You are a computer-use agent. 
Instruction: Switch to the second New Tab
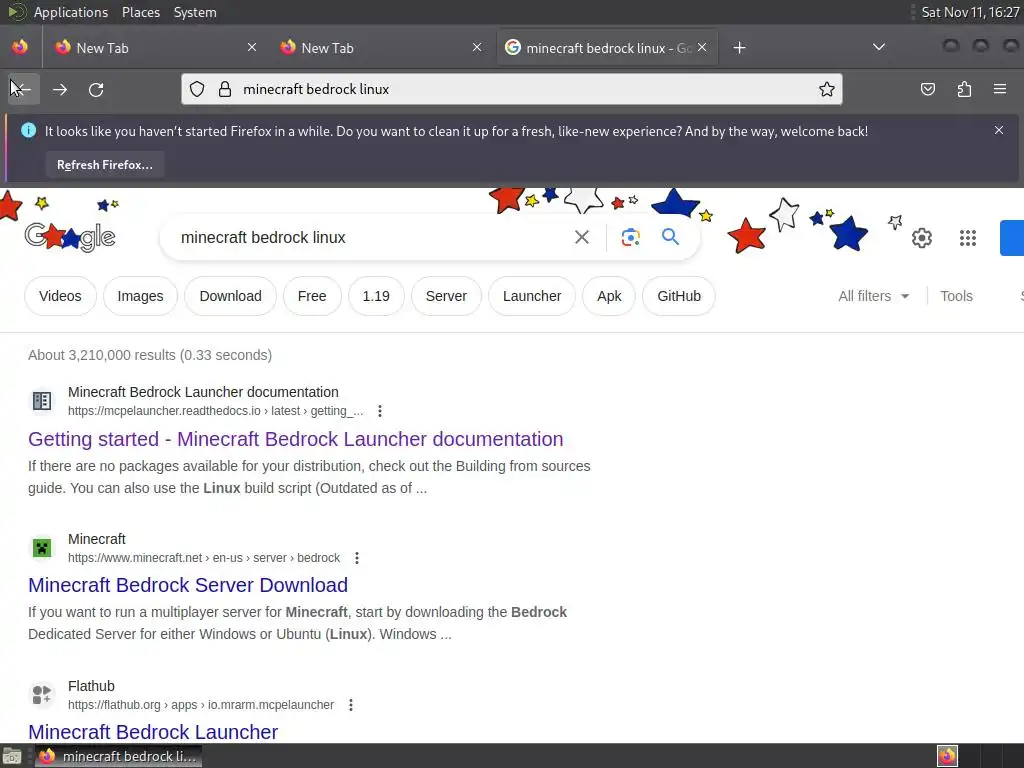click(x=379, y=48)
